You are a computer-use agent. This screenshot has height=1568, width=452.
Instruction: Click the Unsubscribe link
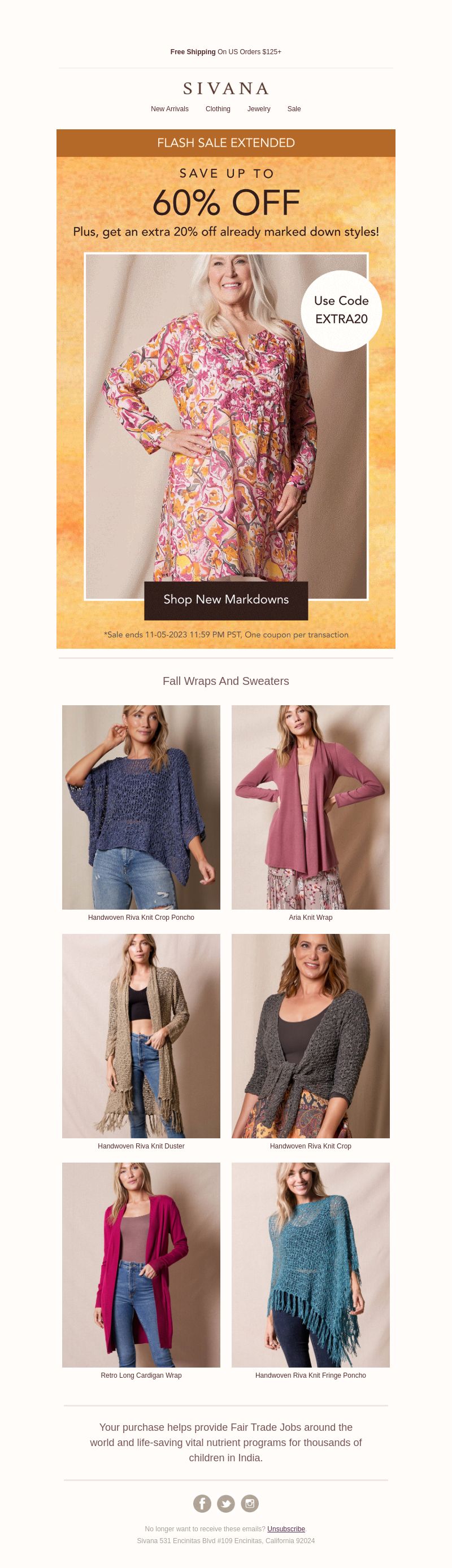(x=286, y=1529)
